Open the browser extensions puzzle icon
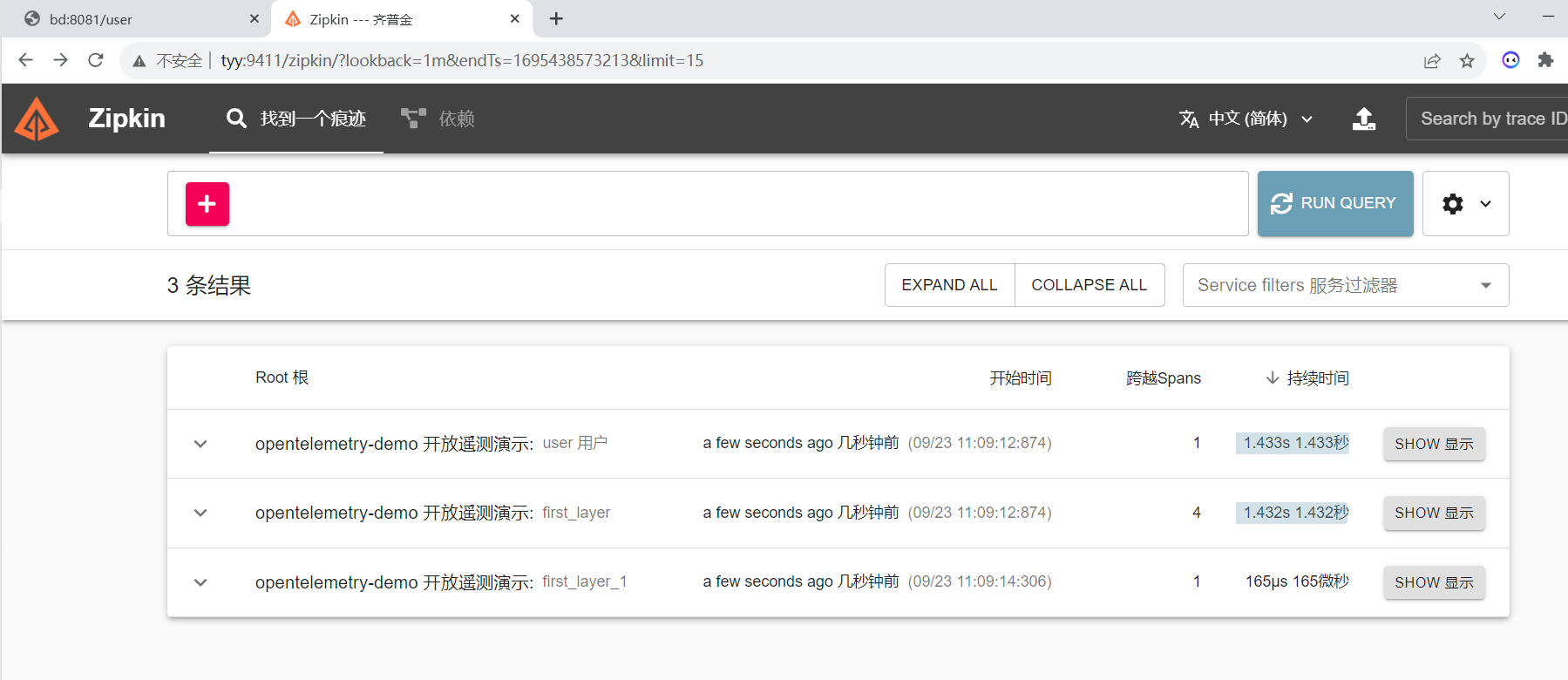The image size is (1568, 680). (1545, 60)
